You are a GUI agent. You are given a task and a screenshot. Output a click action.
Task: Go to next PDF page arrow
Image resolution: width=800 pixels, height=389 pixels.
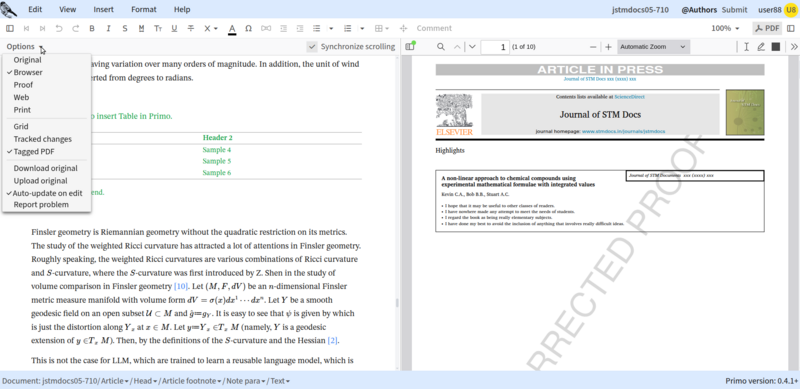click(x=472, y=47)
